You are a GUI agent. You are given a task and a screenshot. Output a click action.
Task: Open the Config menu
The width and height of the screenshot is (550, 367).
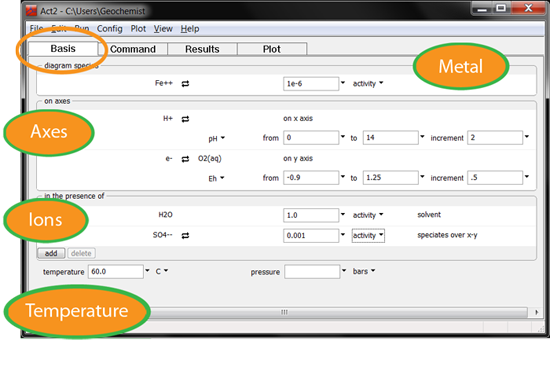click(x=109, y=29)
